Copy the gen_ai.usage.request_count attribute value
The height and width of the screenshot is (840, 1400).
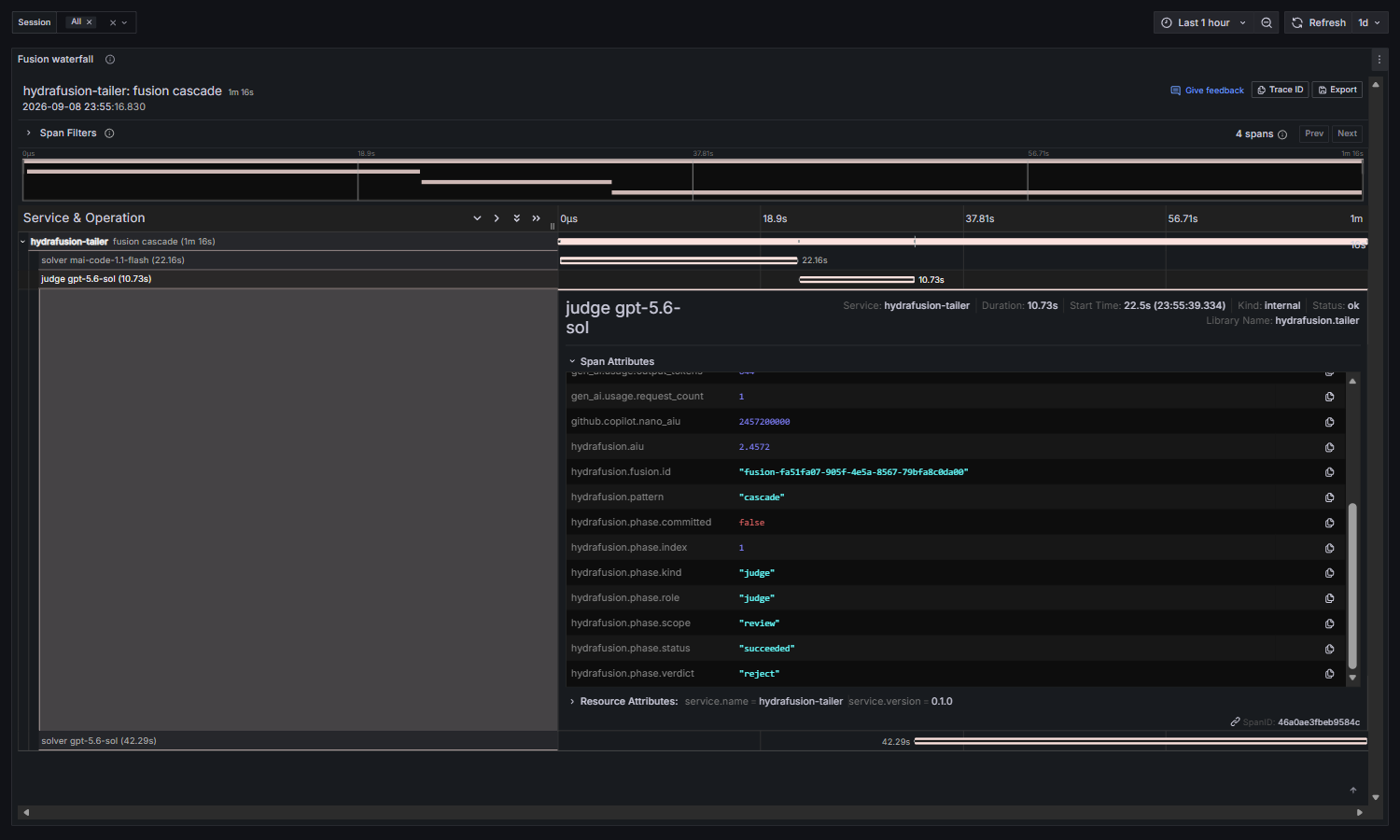1329,397
